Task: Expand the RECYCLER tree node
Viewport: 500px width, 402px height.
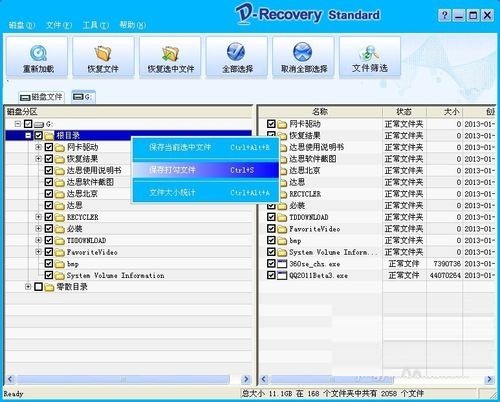Action: pos(38,217)
